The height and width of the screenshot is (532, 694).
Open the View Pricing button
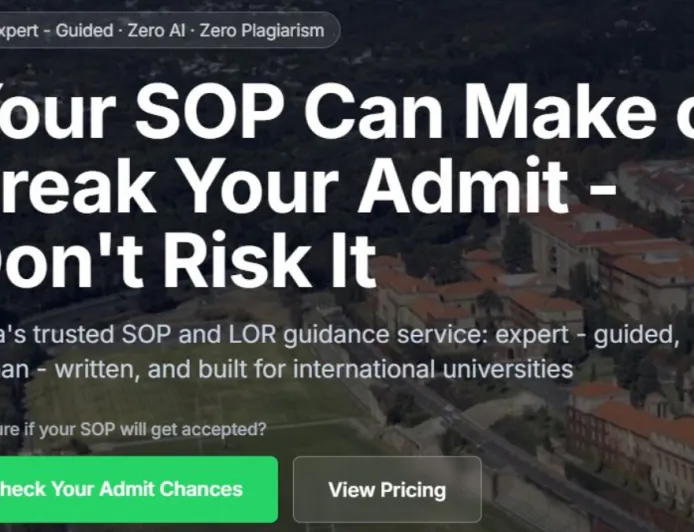387,490
